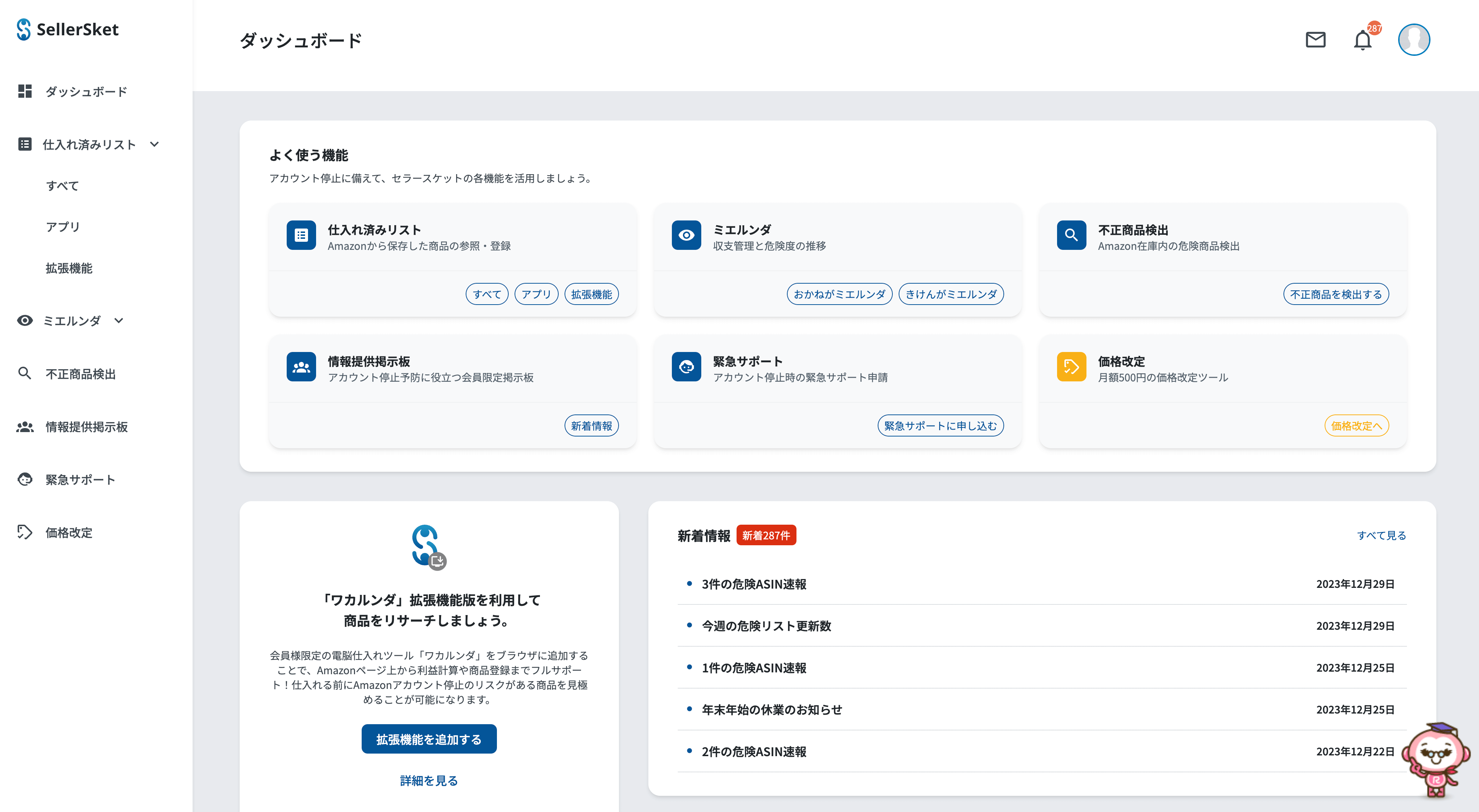Viewport: 1479px width, 812px height.
Task: Open notifications bell with 287 badge
Action: [1362, 40]
